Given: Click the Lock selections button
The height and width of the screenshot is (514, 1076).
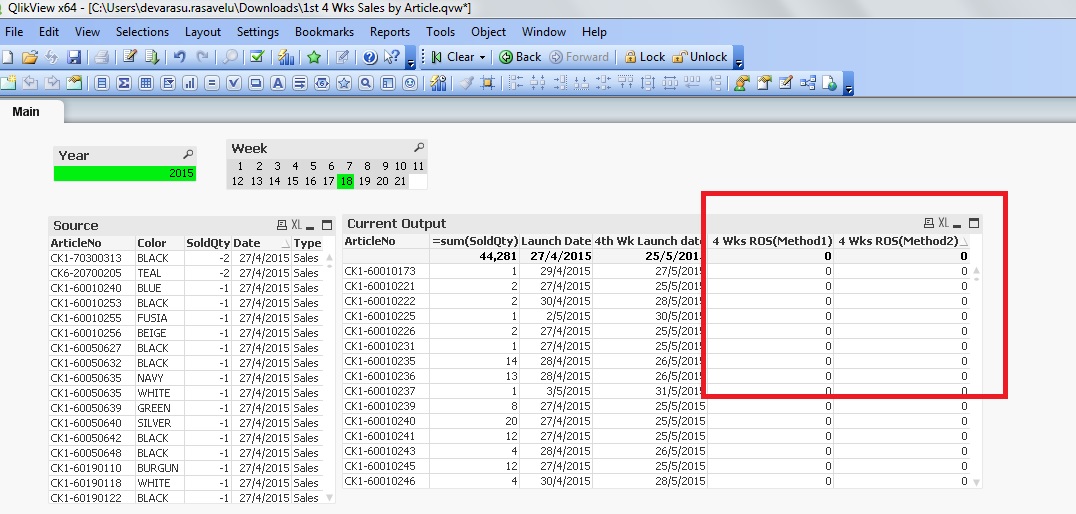Looking at the screenshot, I should tap(644, 57).
